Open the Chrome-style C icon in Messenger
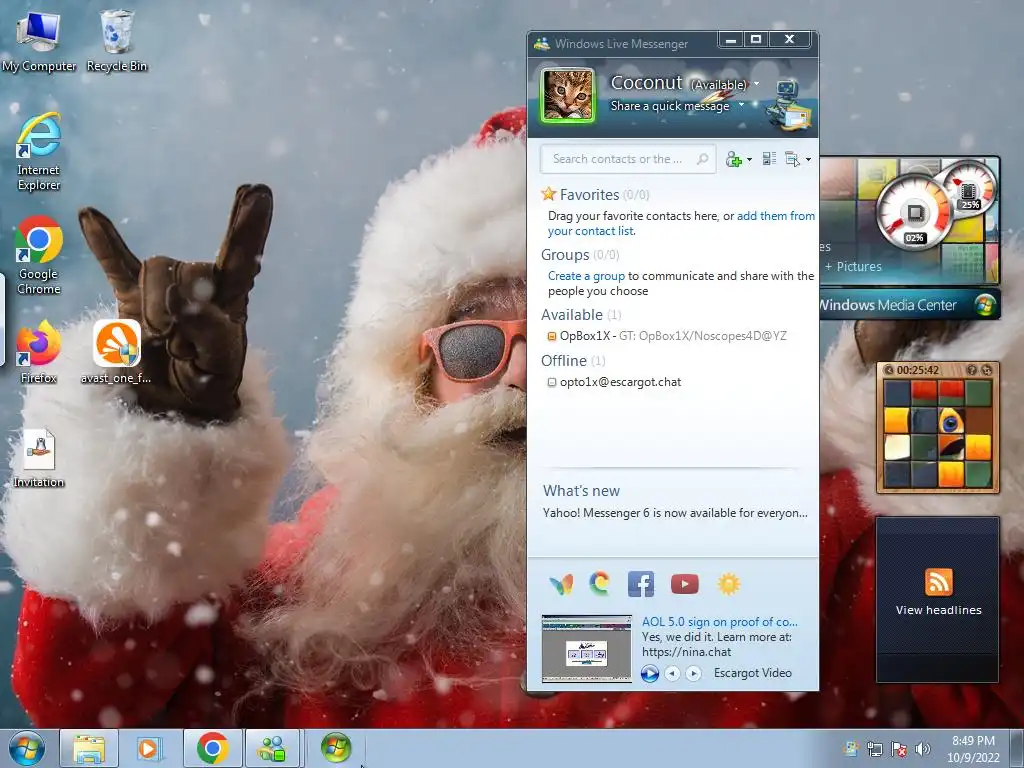 (x=600, y=583)
